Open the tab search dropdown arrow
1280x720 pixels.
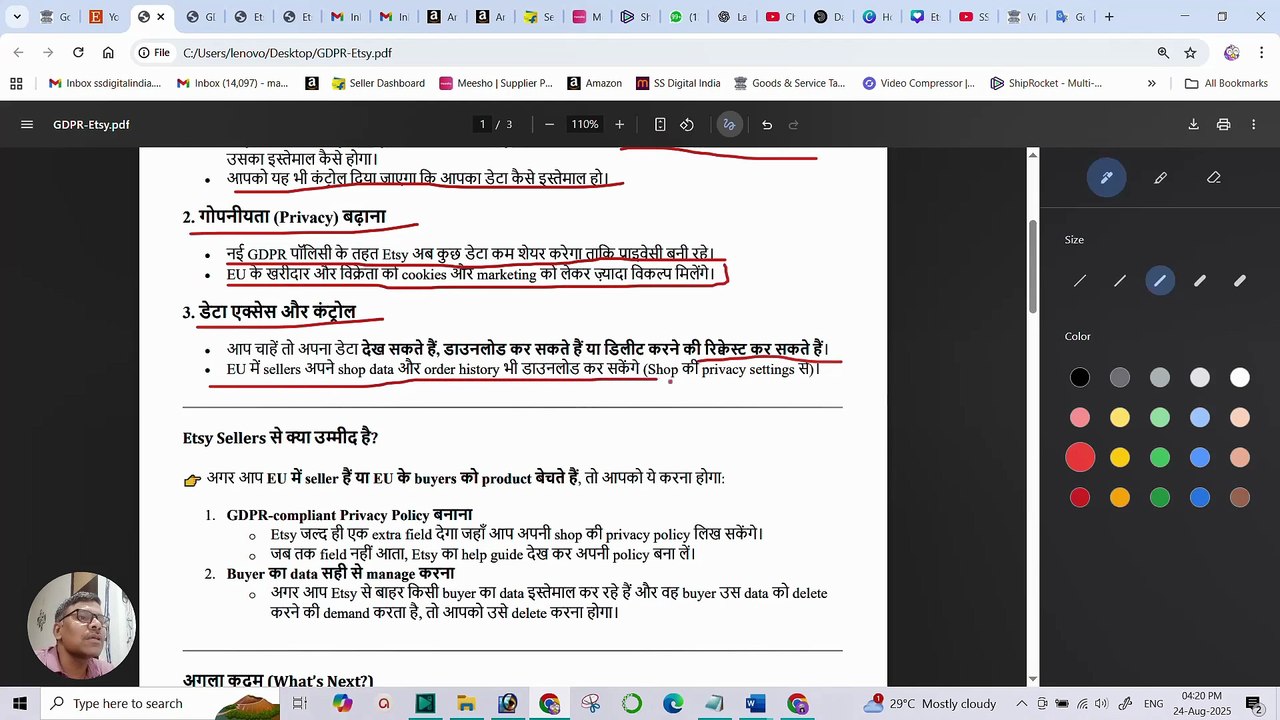(17, 17)
